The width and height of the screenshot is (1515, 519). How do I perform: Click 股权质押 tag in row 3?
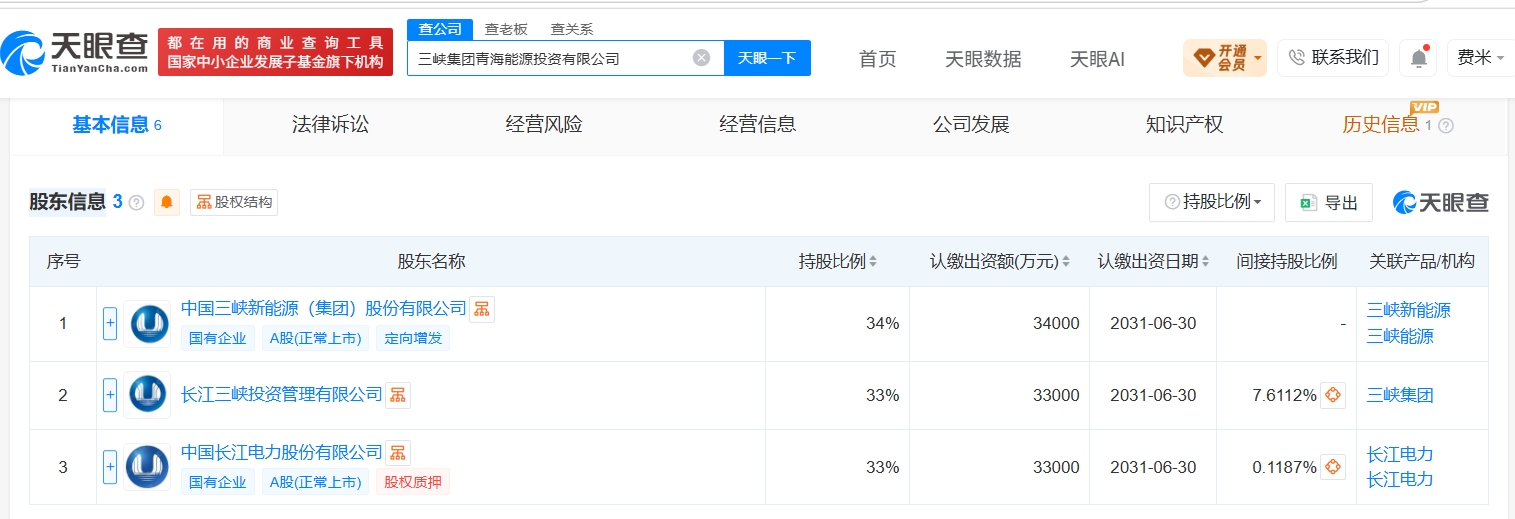(x=413, y=482)
